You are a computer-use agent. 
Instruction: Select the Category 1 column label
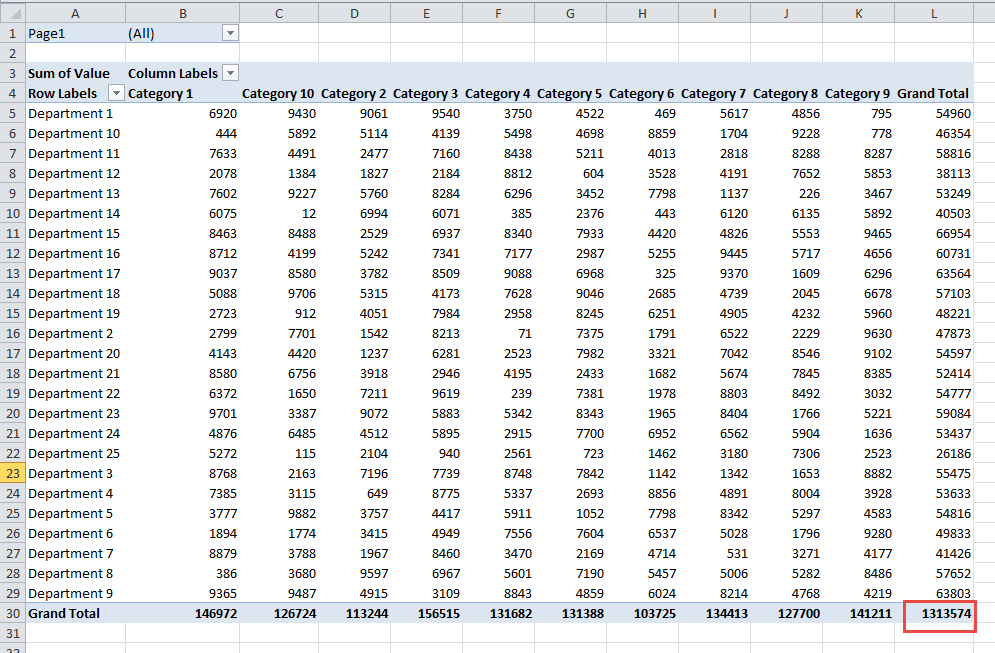(182, 93)
